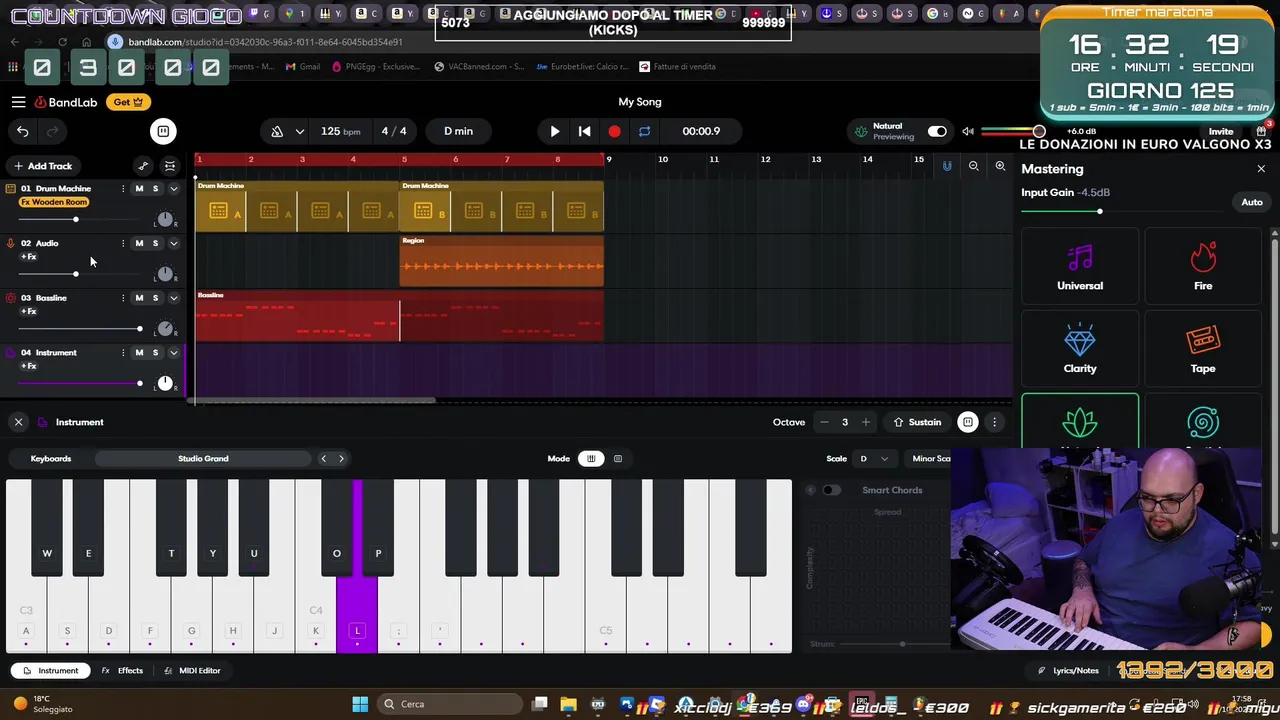The height and width of the screenshot is (720, 1280).
Task: Open the metronome settings dropdown arrow
Action: click(x=299, y=131)
